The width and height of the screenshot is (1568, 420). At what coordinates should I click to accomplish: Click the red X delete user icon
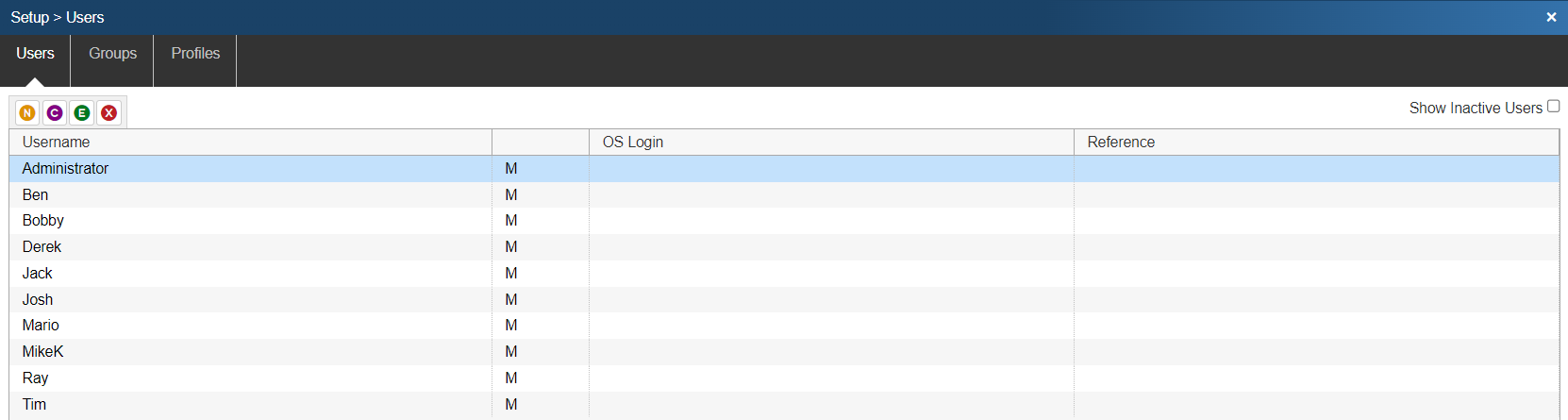109,113
